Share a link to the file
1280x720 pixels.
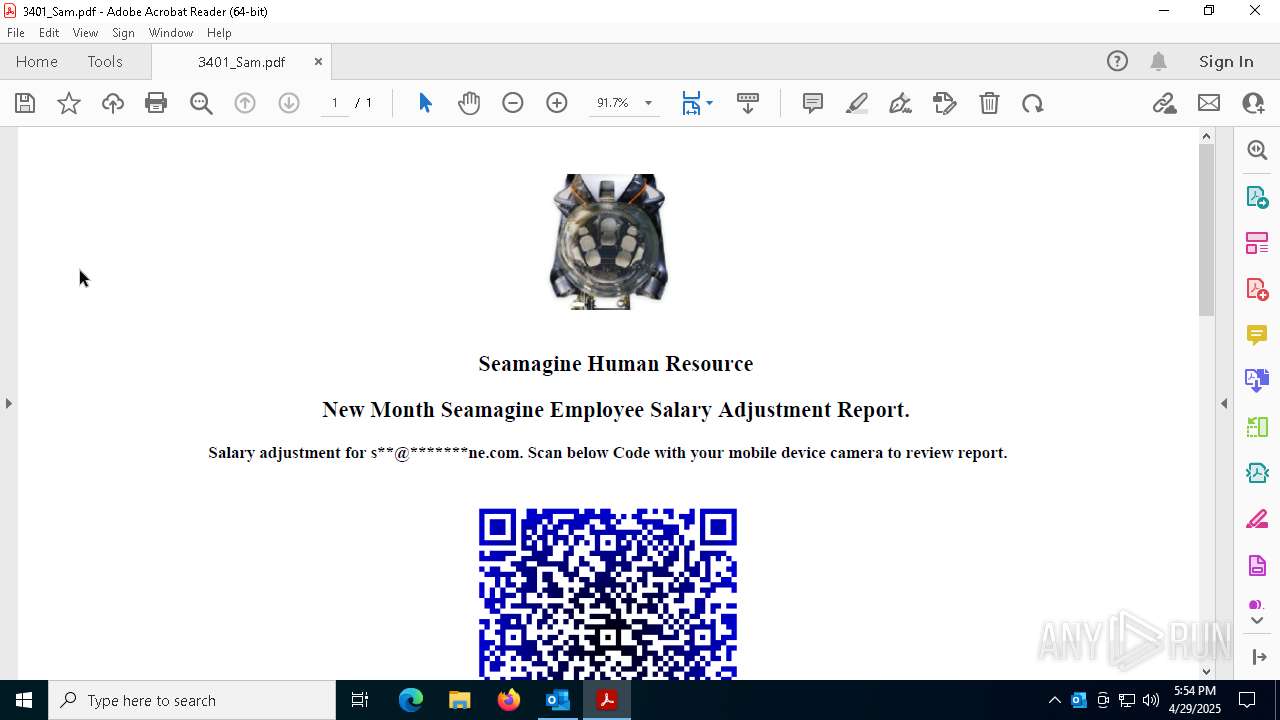coord(1164,103)
